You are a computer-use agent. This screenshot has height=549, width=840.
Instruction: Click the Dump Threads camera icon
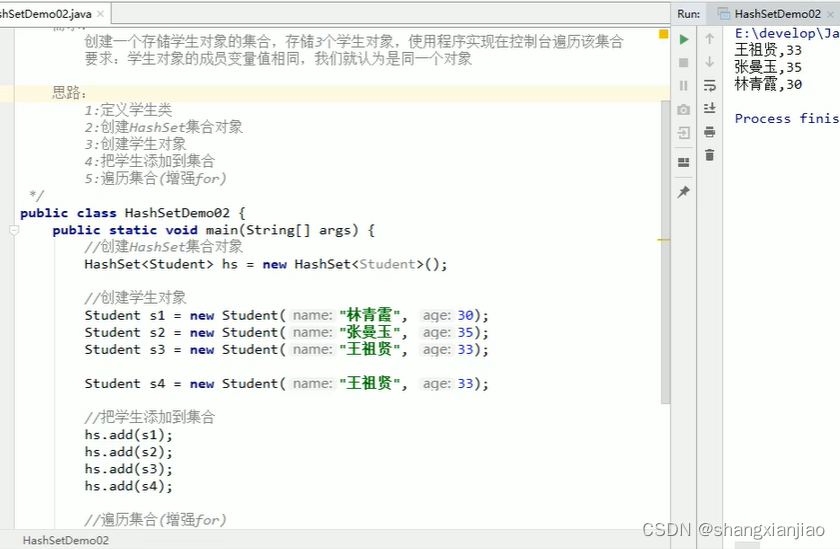tap(684, 110)
